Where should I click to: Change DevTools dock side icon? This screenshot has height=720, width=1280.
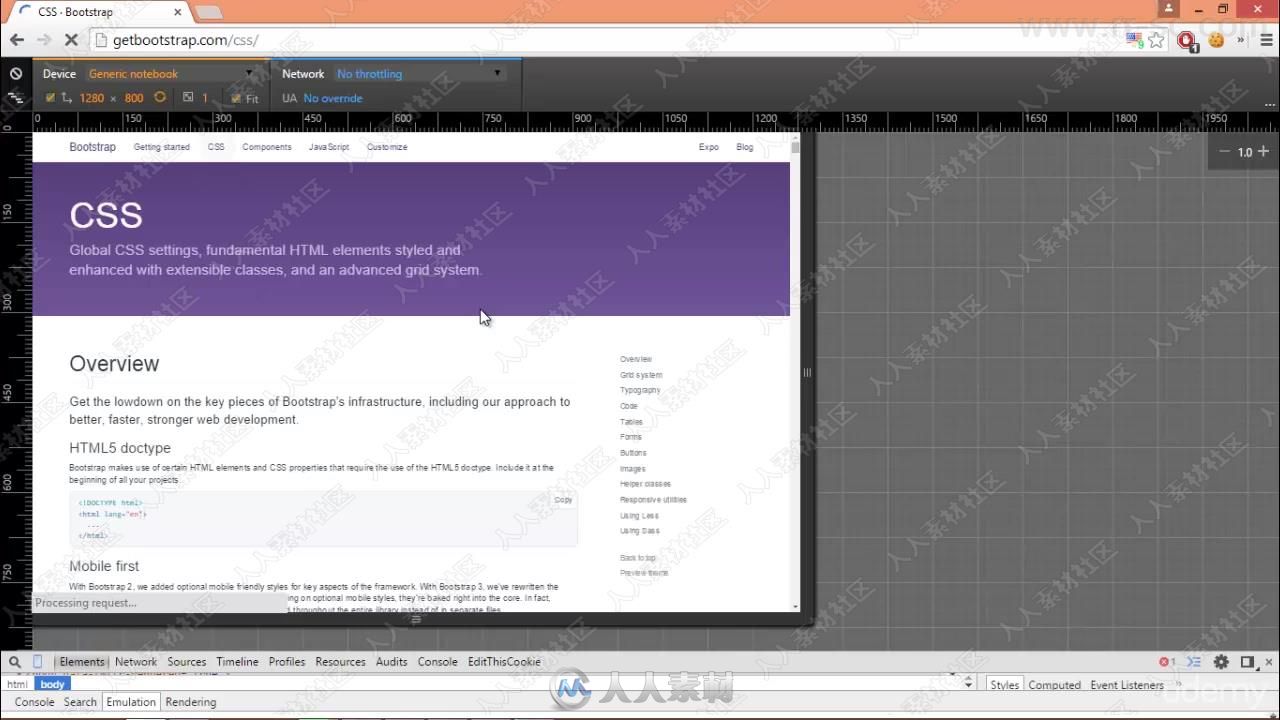tap(1247, 662)
